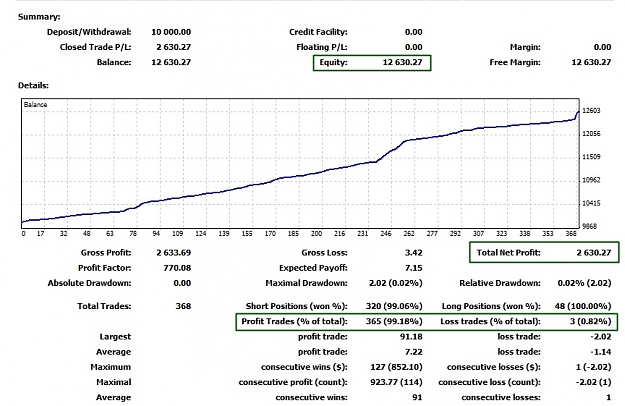Screen dimensions: 625x406
Task: Click the Short Positions value 320 (99.06%)
Action: [394, 306]
